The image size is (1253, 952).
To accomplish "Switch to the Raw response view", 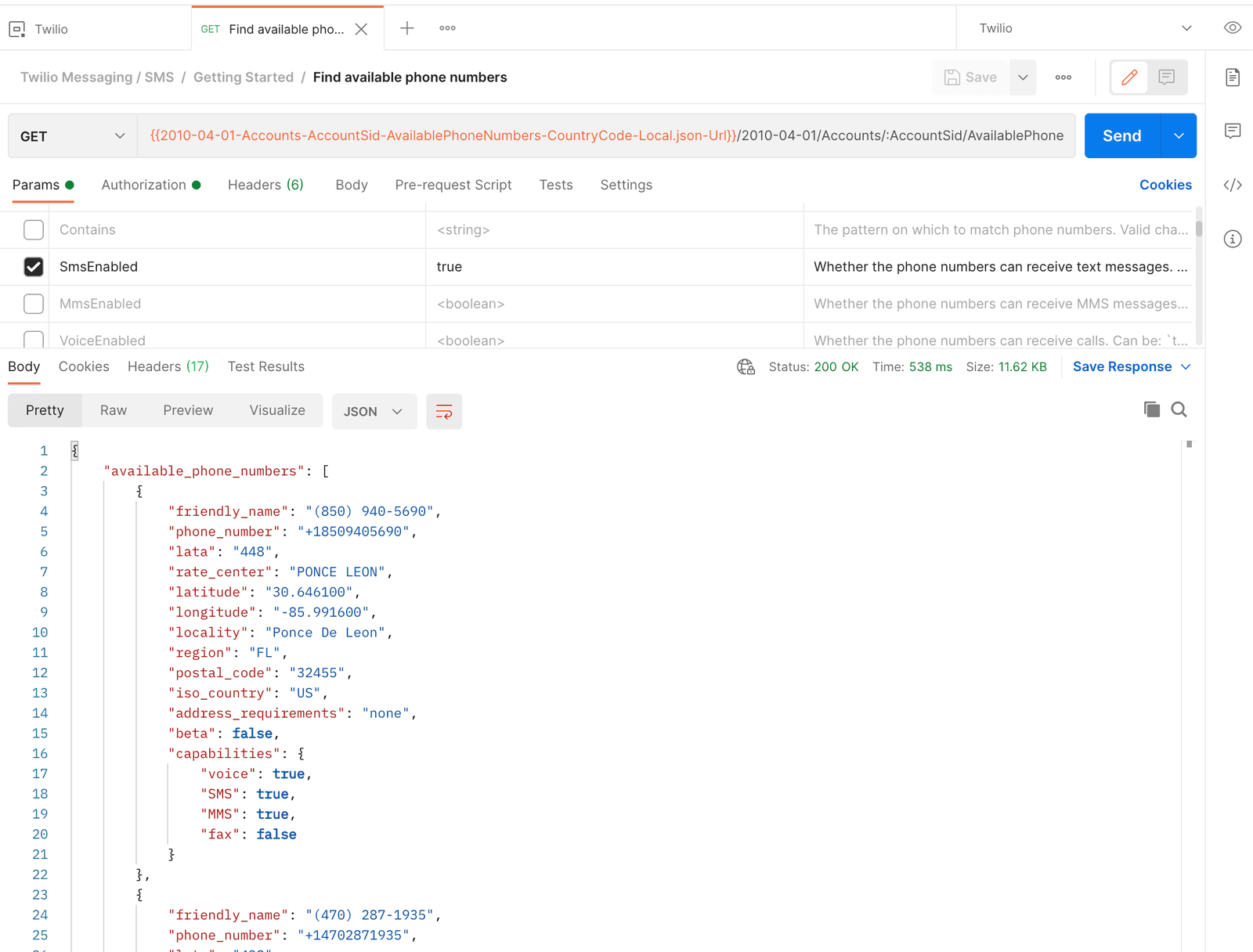I will click(x=113, y=409).
